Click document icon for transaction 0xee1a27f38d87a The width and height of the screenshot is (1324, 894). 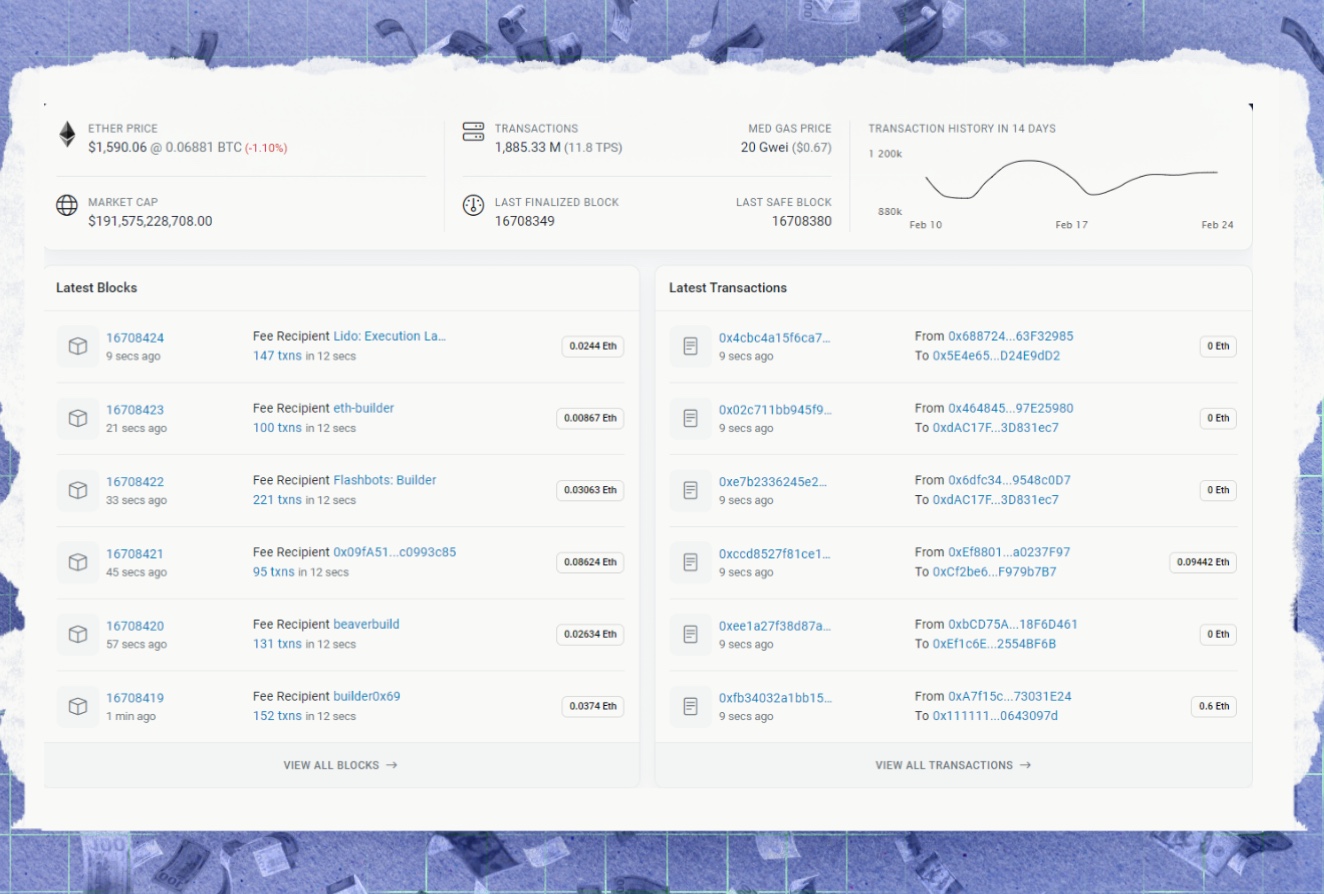[690, 634]
